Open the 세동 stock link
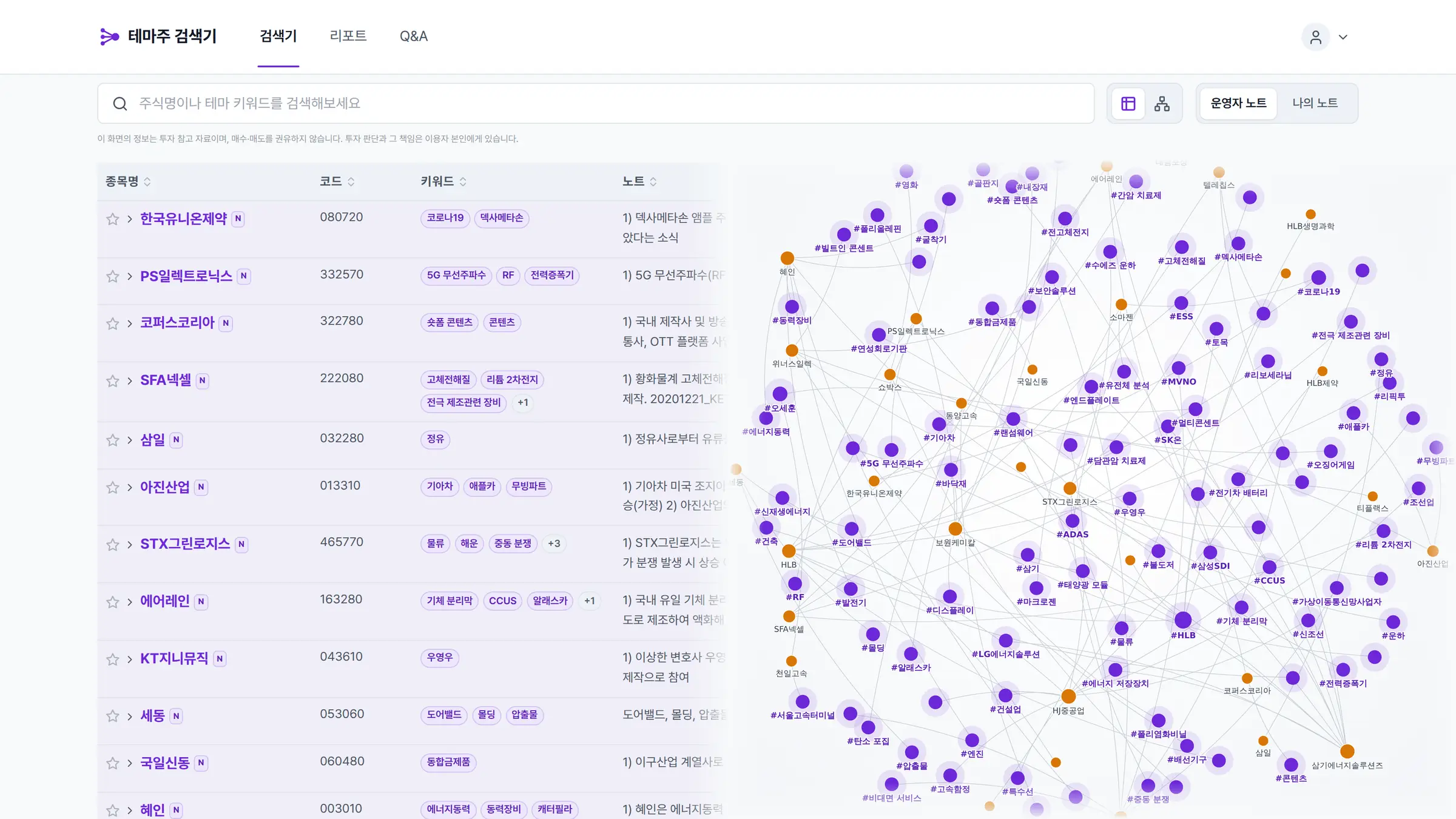This screenshot has width=1456, height=819. (x=152, y=716)
